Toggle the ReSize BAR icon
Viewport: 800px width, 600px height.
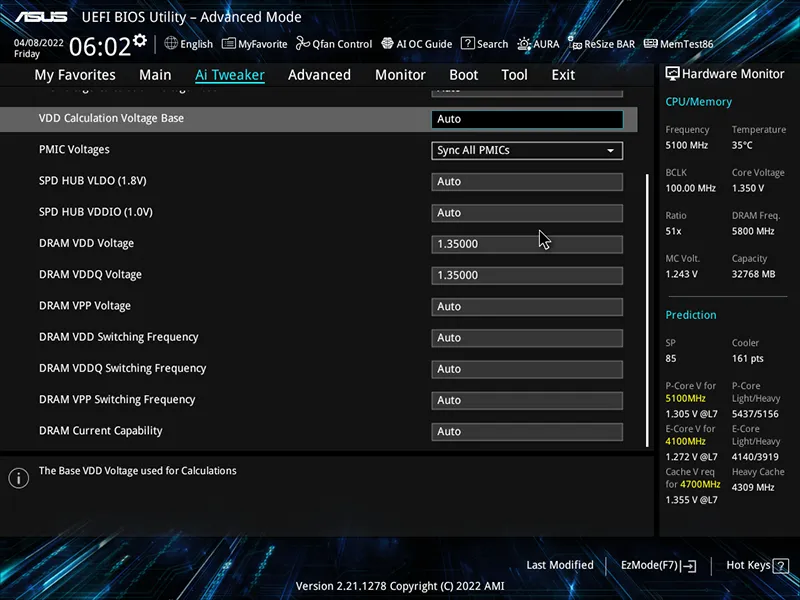pos(575,43)
